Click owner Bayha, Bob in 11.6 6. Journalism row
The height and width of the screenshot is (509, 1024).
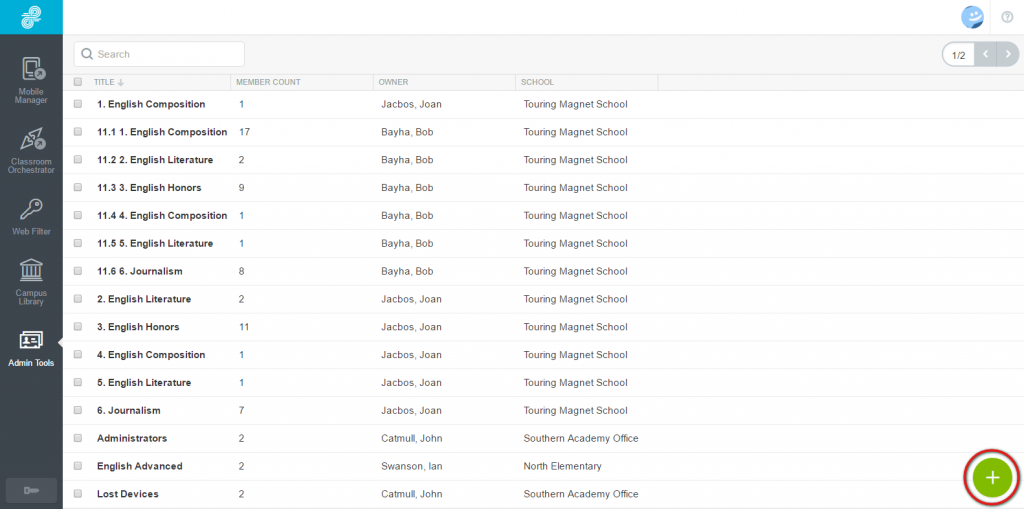click(x=408, y=271)
